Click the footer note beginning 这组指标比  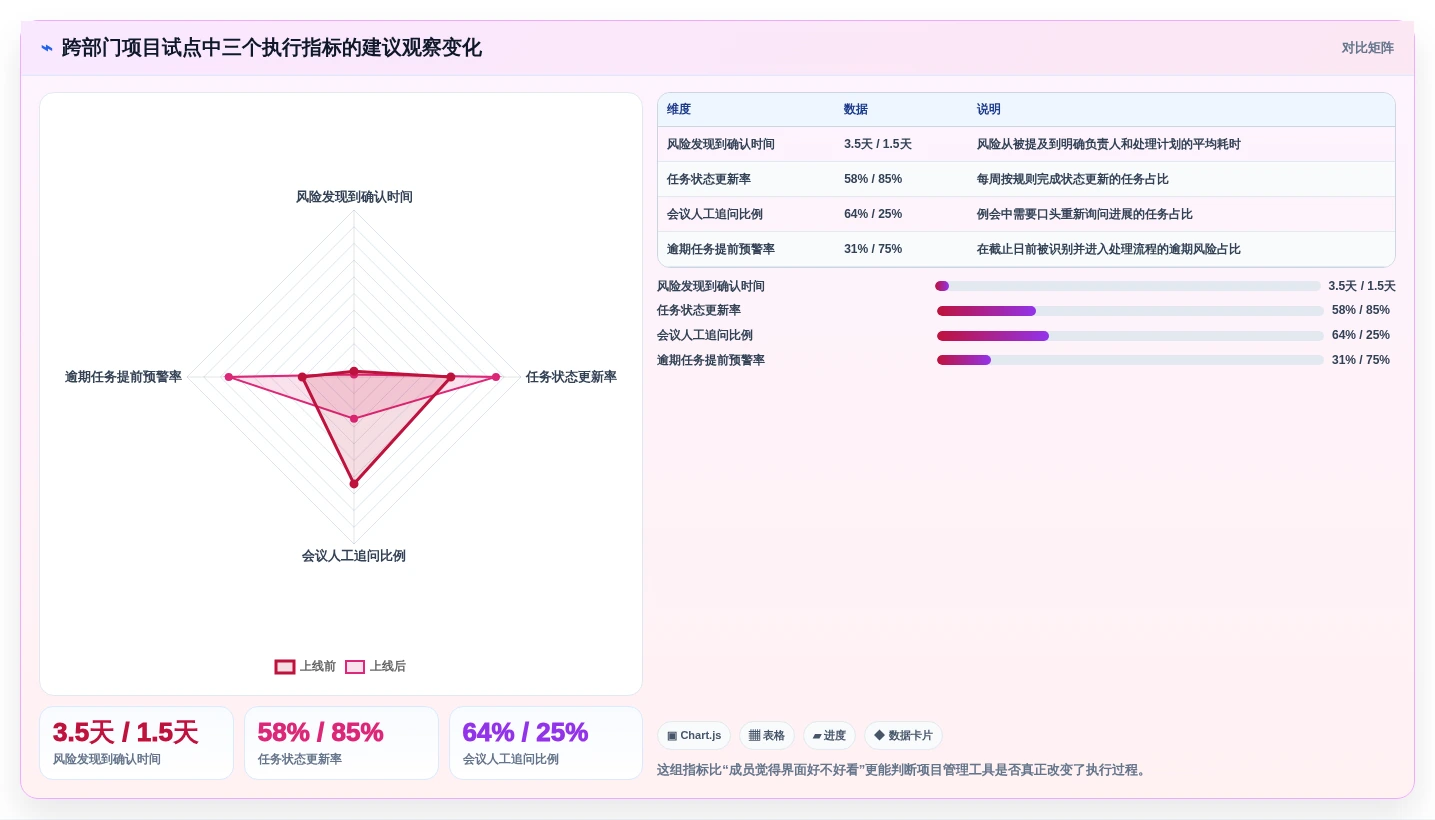(x=903, y=770)
